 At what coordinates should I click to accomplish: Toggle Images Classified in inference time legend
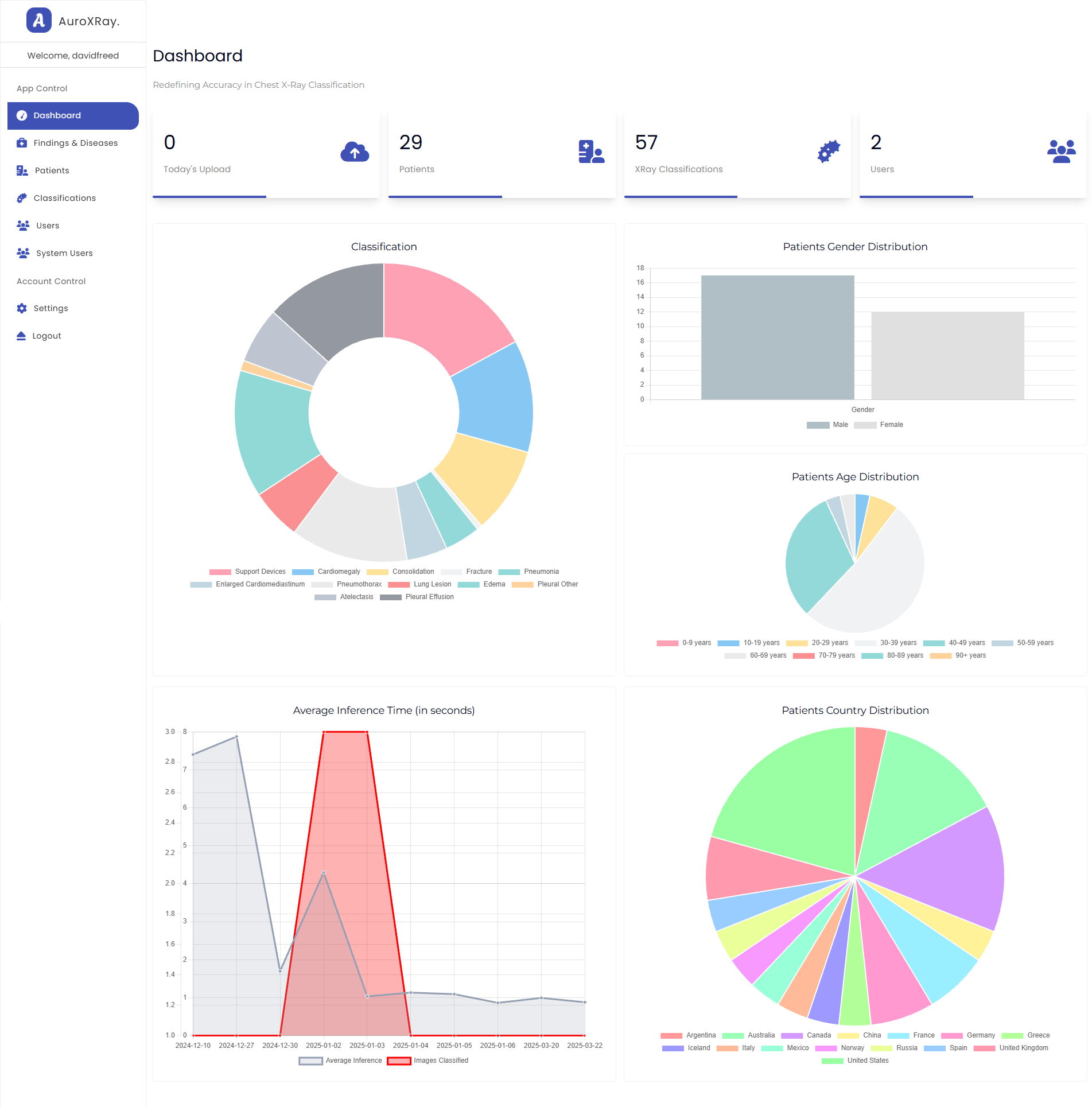(x=398, y=1061)
